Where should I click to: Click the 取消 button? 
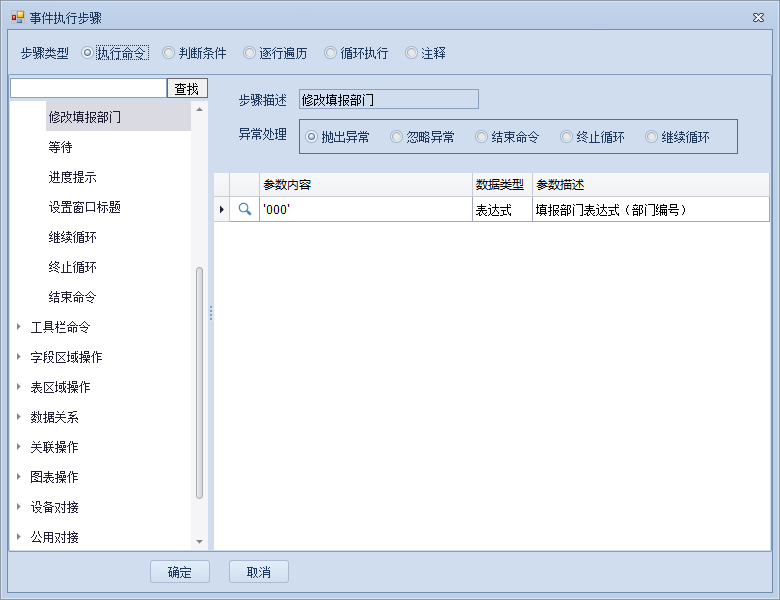[258, 572]
